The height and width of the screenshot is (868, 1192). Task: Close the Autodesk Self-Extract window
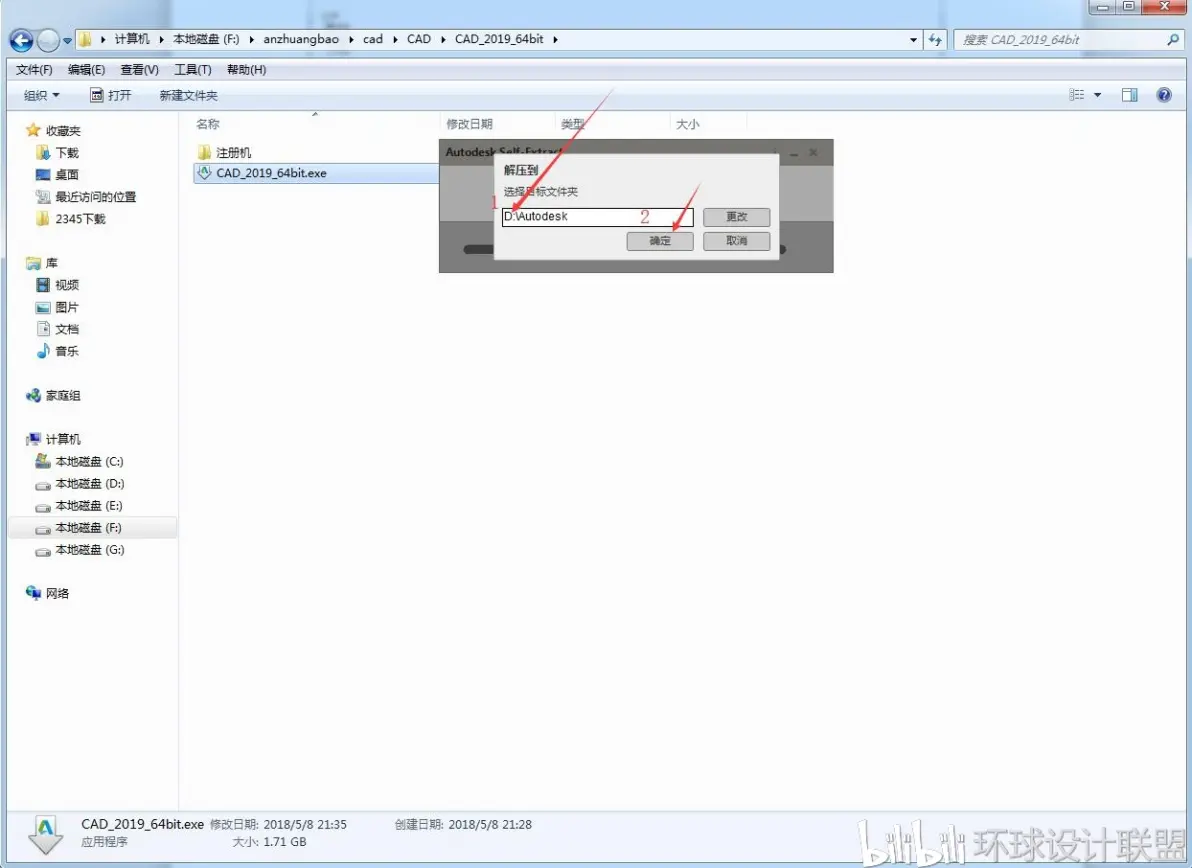tap(813, 153)
